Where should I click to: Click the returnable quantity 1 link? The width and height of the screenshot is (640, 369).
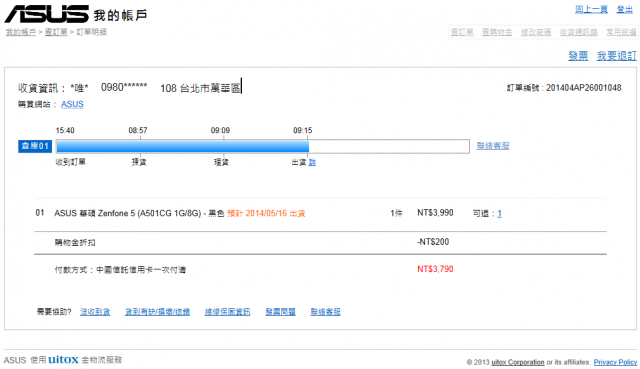(499, 213)
